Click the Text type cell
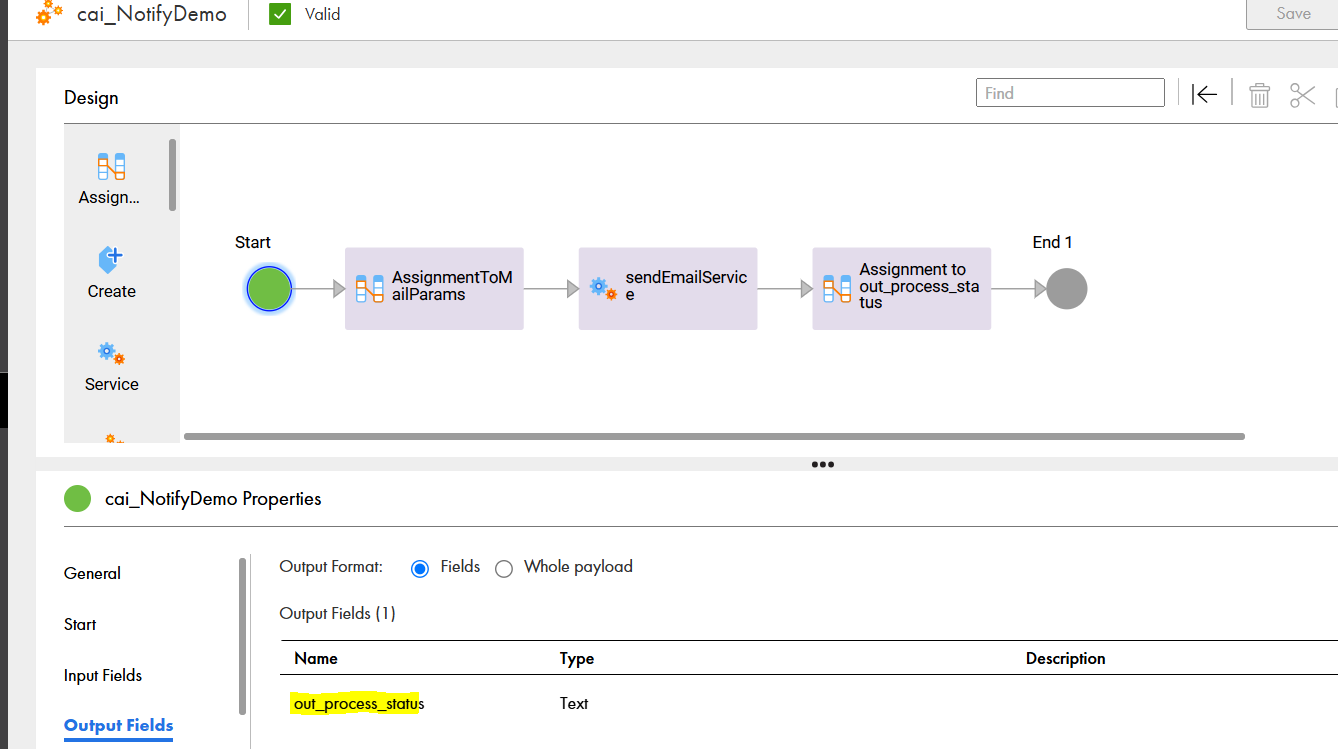 point(574,704)
